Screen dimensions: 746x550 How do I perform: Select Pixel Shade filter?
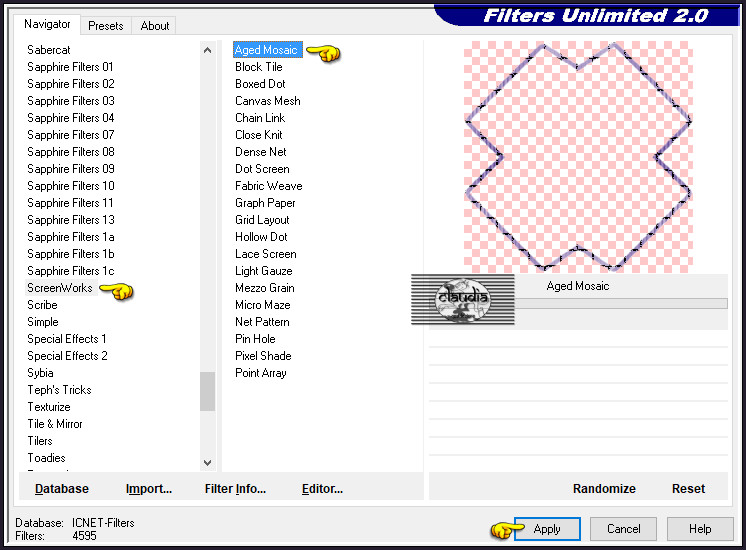(x=263, y=356)
